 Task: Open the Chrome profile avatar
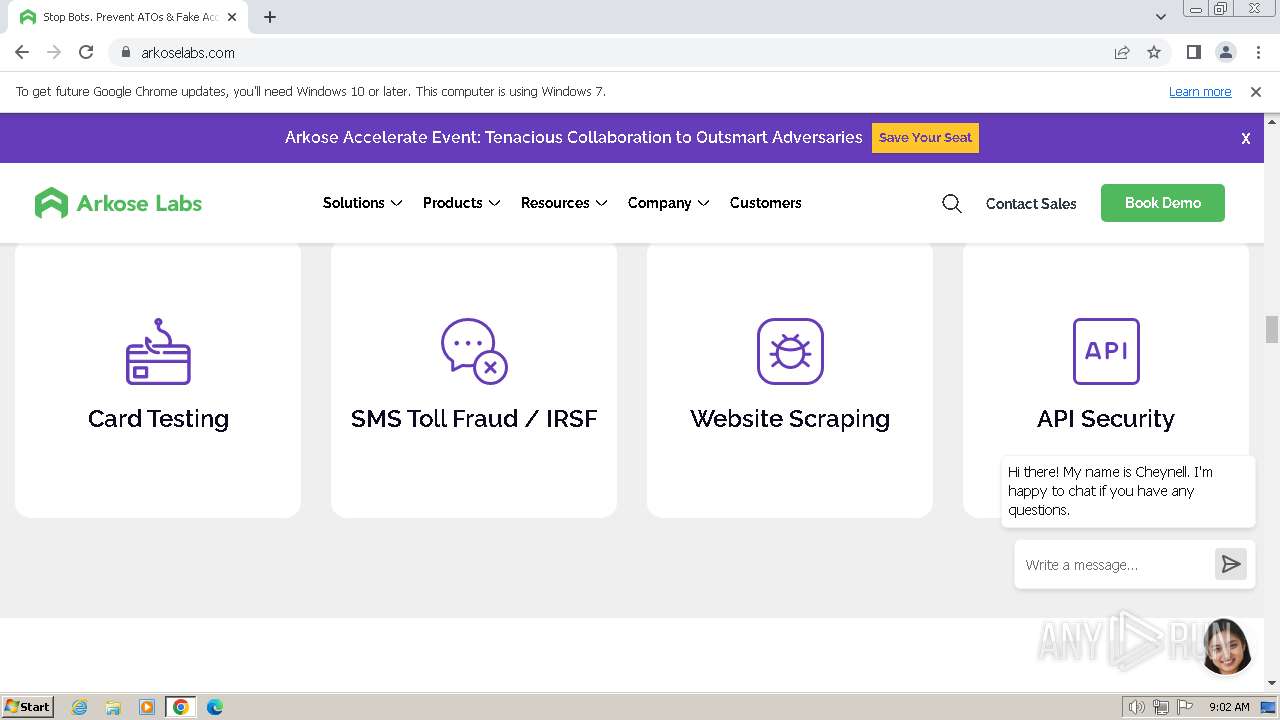tap(1225, 53)
